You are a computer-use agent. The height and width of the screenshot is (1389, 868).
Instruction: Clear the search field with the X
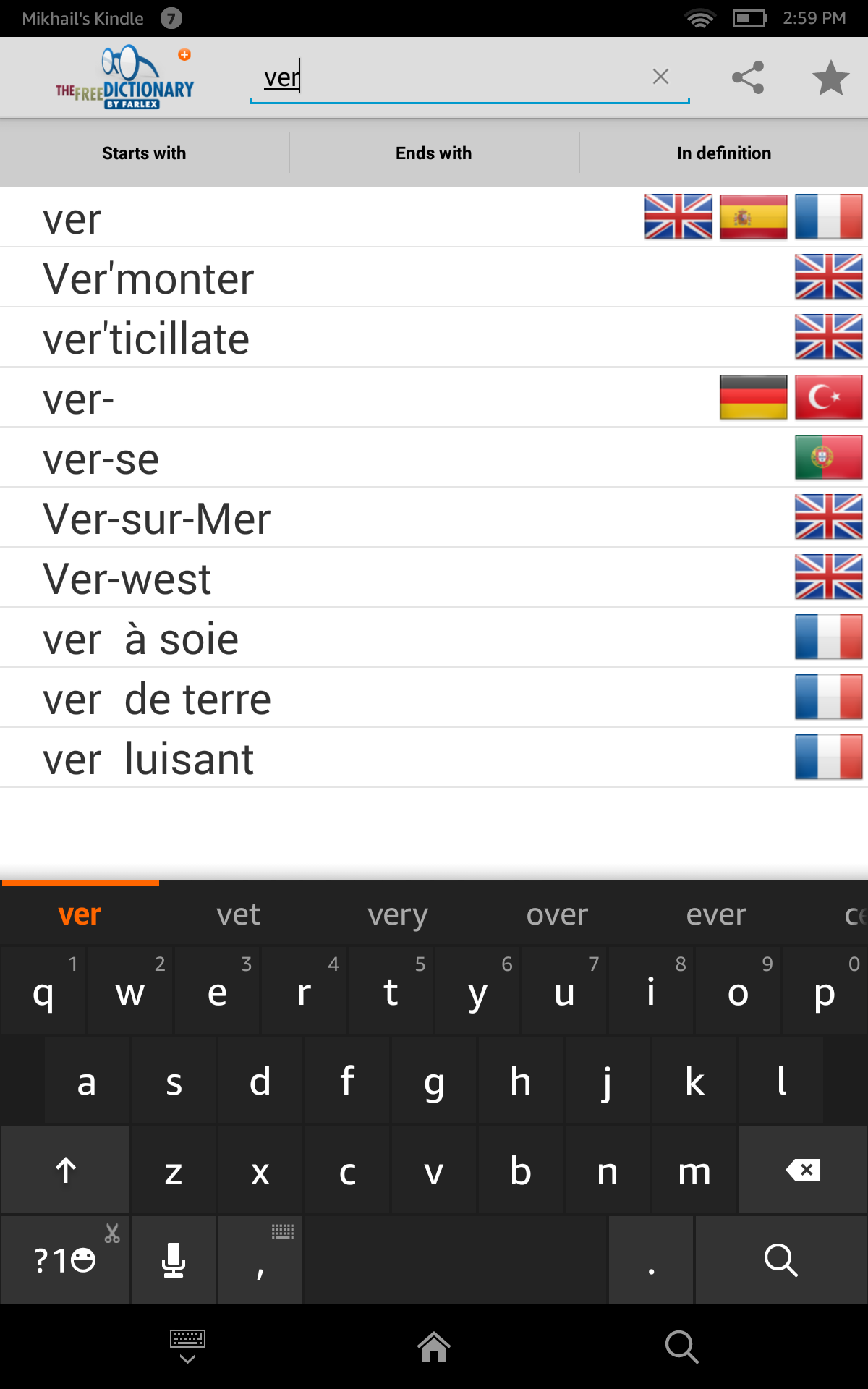pyautogui.click(x=660, y=77)
